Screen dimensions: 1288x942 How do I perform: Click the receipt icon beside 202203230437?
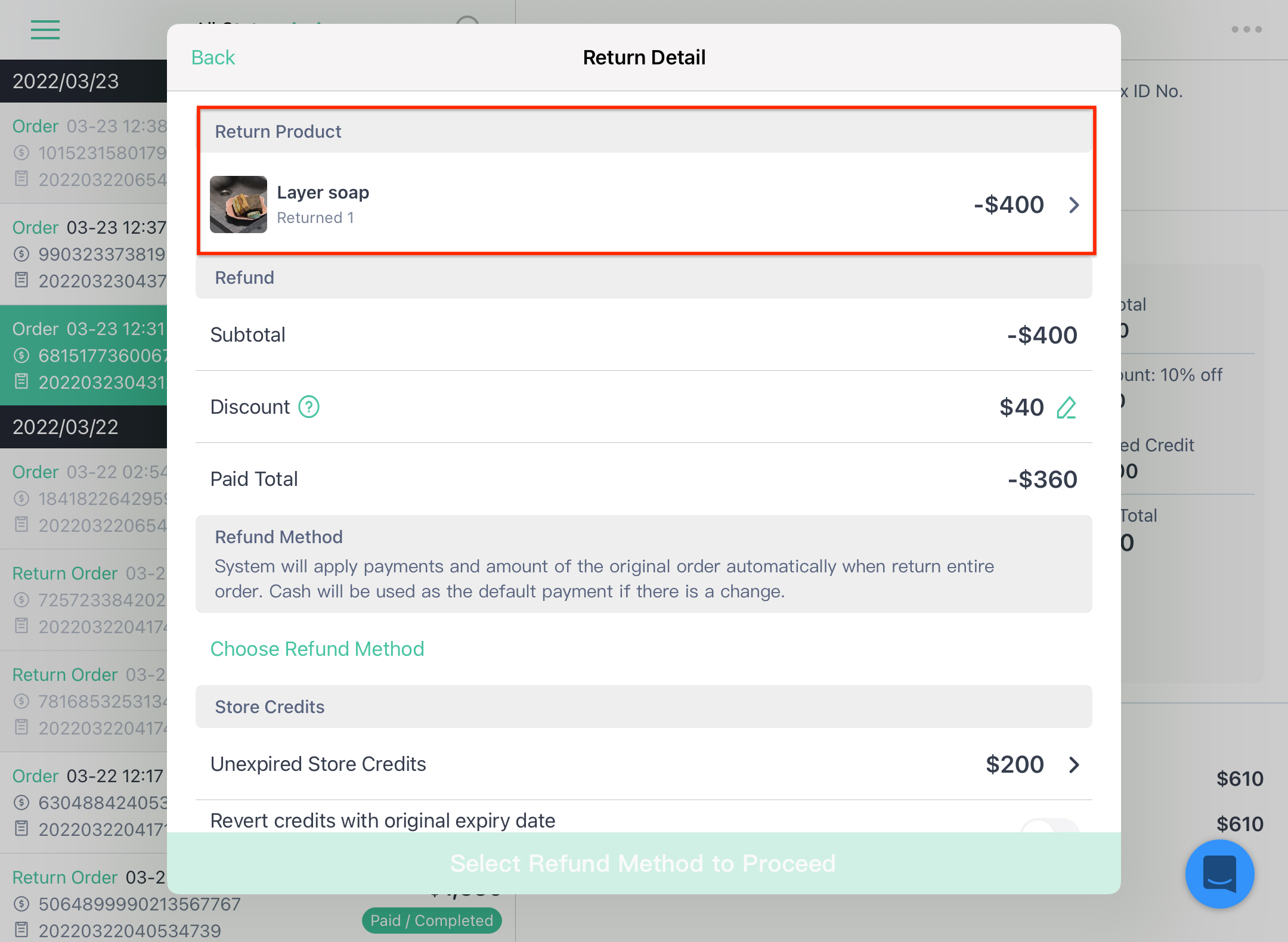click(x=21, y=280)
